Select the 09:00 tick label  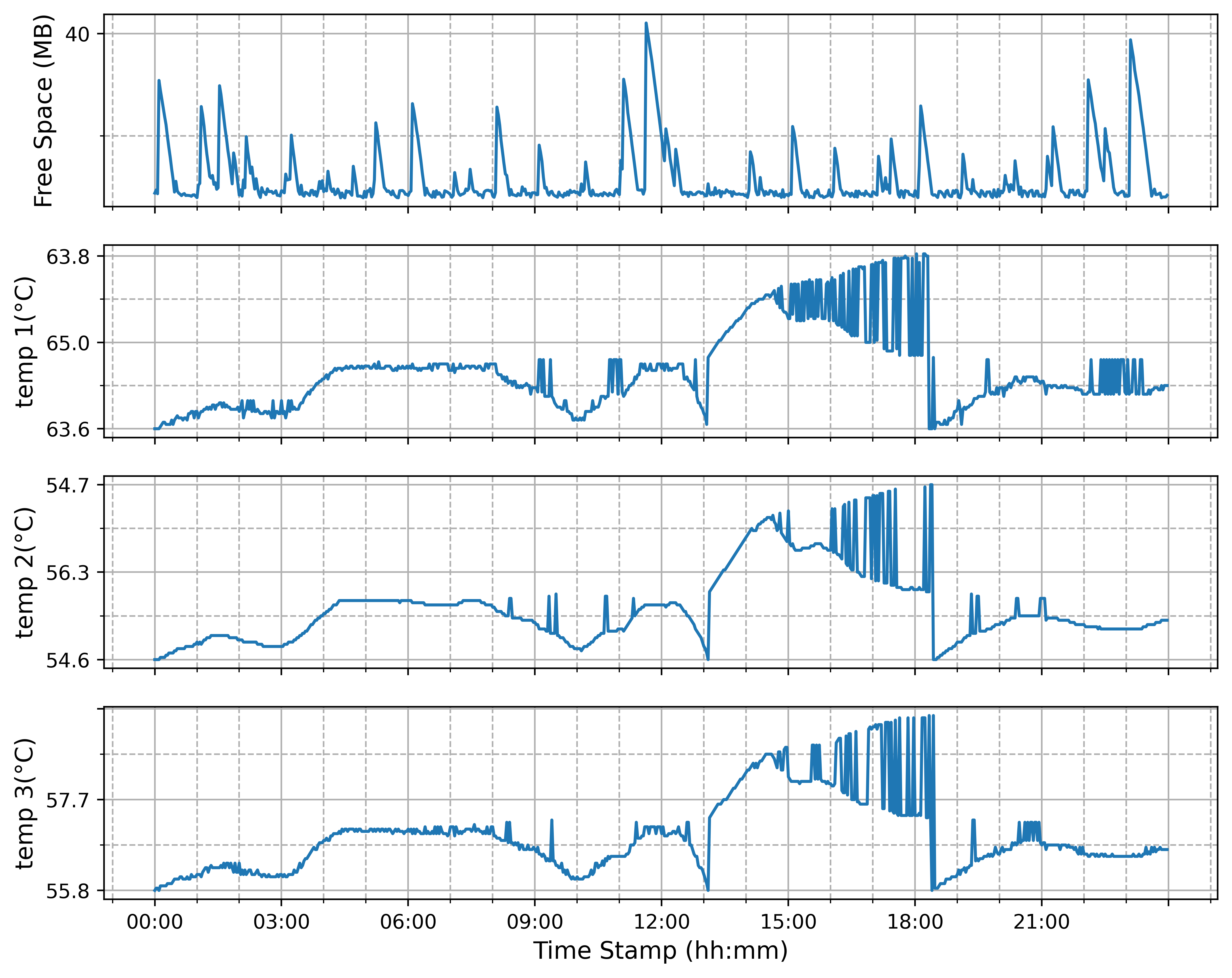pos(535,922)
